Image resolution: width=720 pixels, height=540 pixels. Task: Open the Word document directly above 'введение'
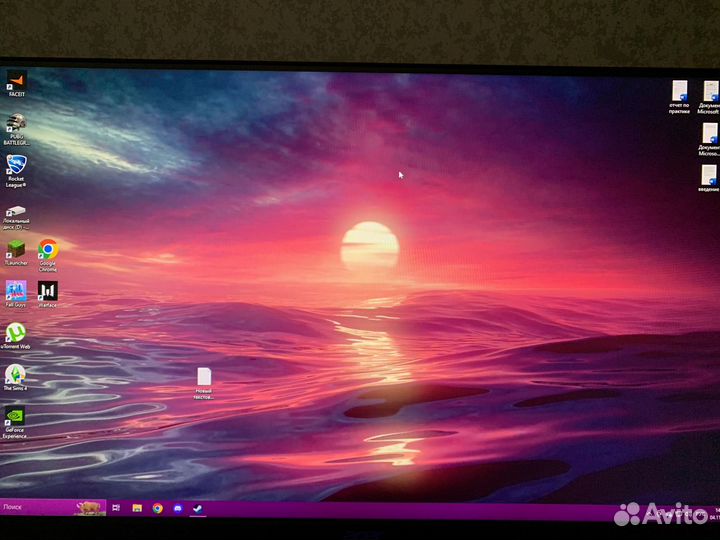click(x=709, y=140)
